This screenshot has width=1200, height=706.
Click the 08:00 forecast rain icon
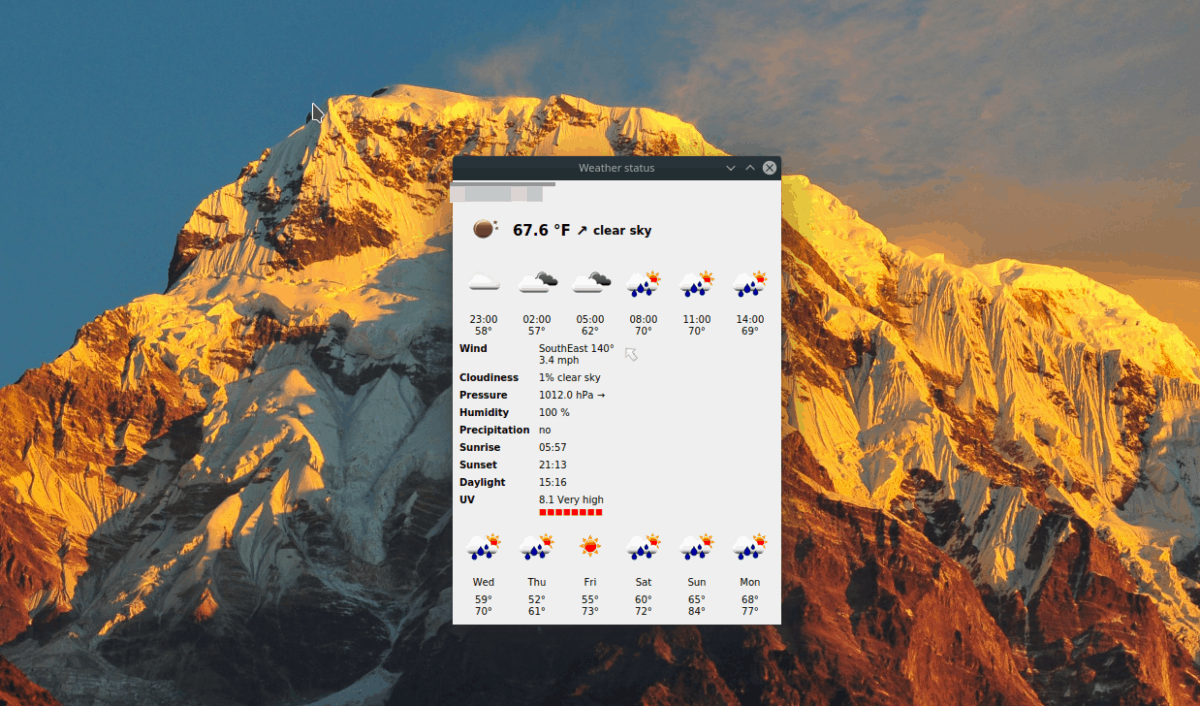tap(644, 284)
